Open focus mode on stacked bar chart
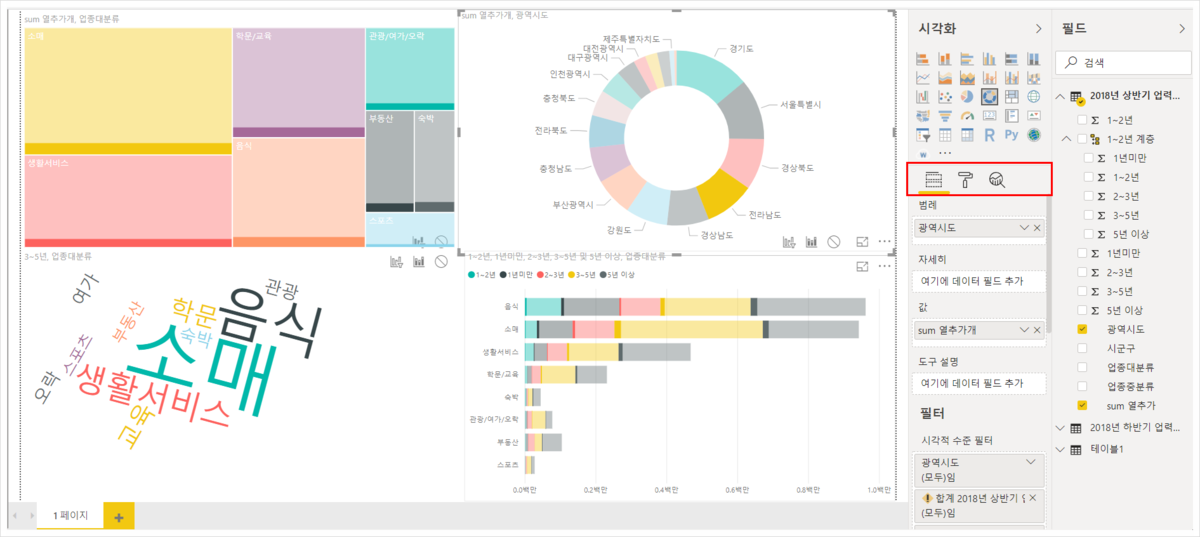This screenshot has height=537, width=1200. pyautogui.click(x=862, y=265)
